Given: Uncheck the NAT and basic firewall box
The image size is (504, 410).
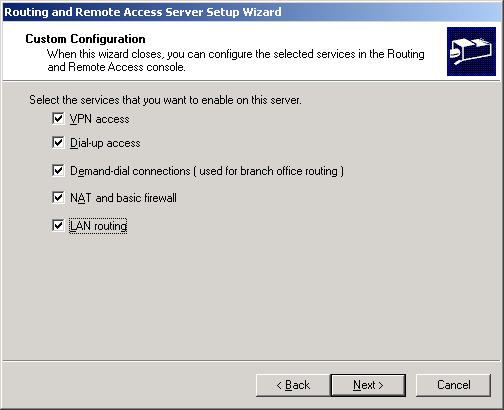Looking at the screenshot, I should (58, 197).
